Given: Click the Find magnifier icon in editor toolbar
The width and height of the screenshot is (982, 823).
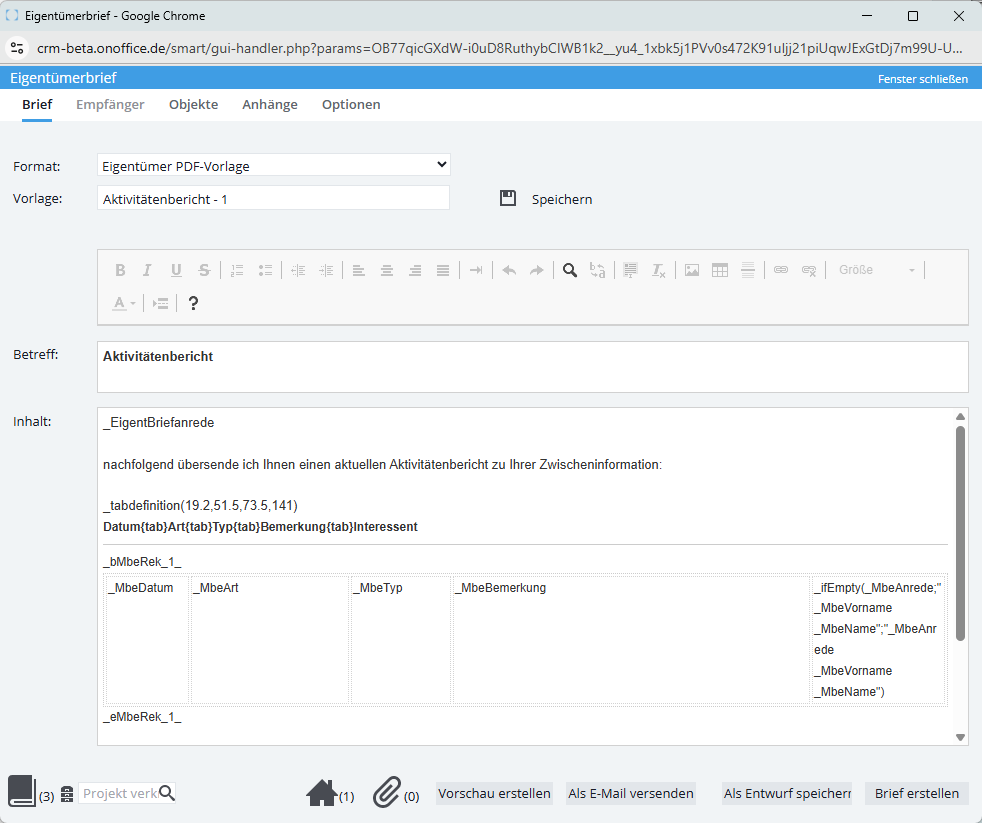Looking at the screenshot, I should [x=569, y=270].
